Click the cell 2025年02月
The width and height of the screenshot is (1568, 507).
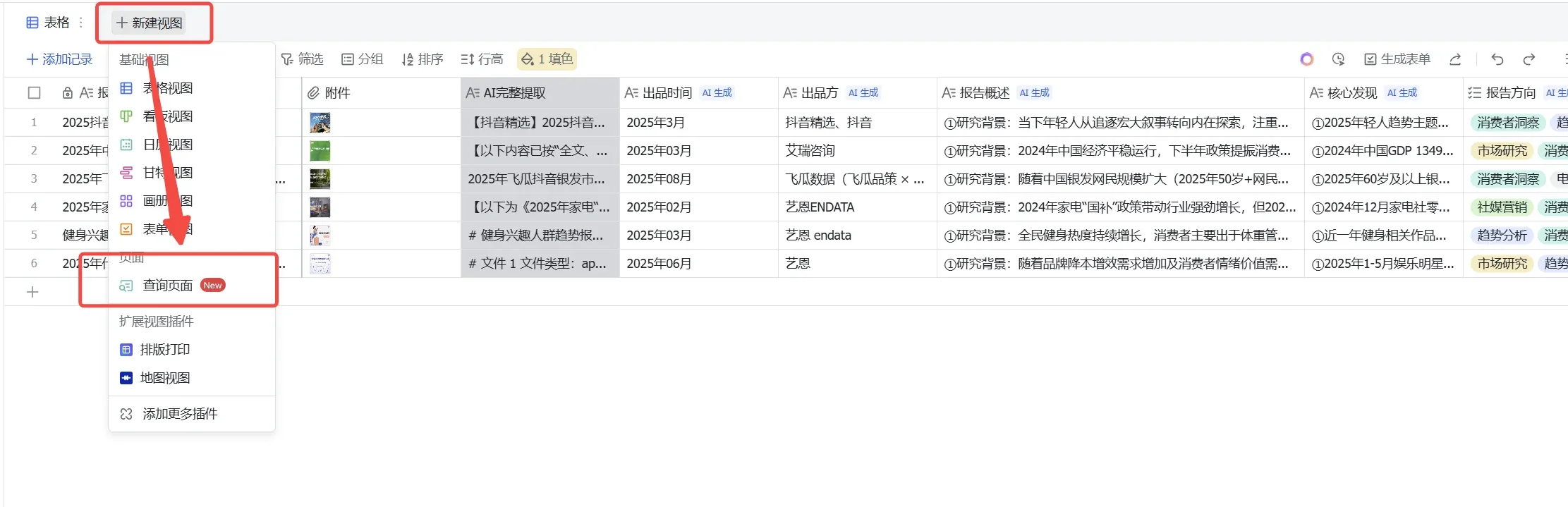(699, 207)
